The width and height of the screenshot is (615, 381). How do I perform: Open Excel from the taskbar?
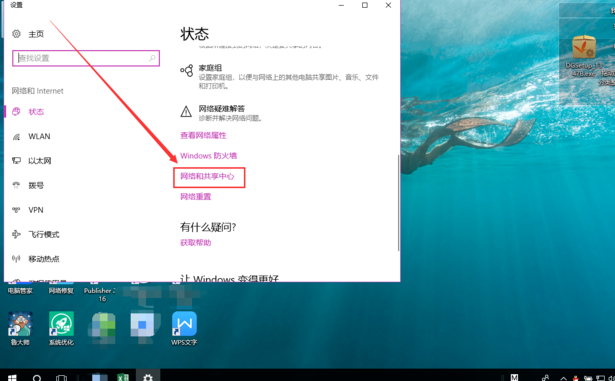pos(123,377)
